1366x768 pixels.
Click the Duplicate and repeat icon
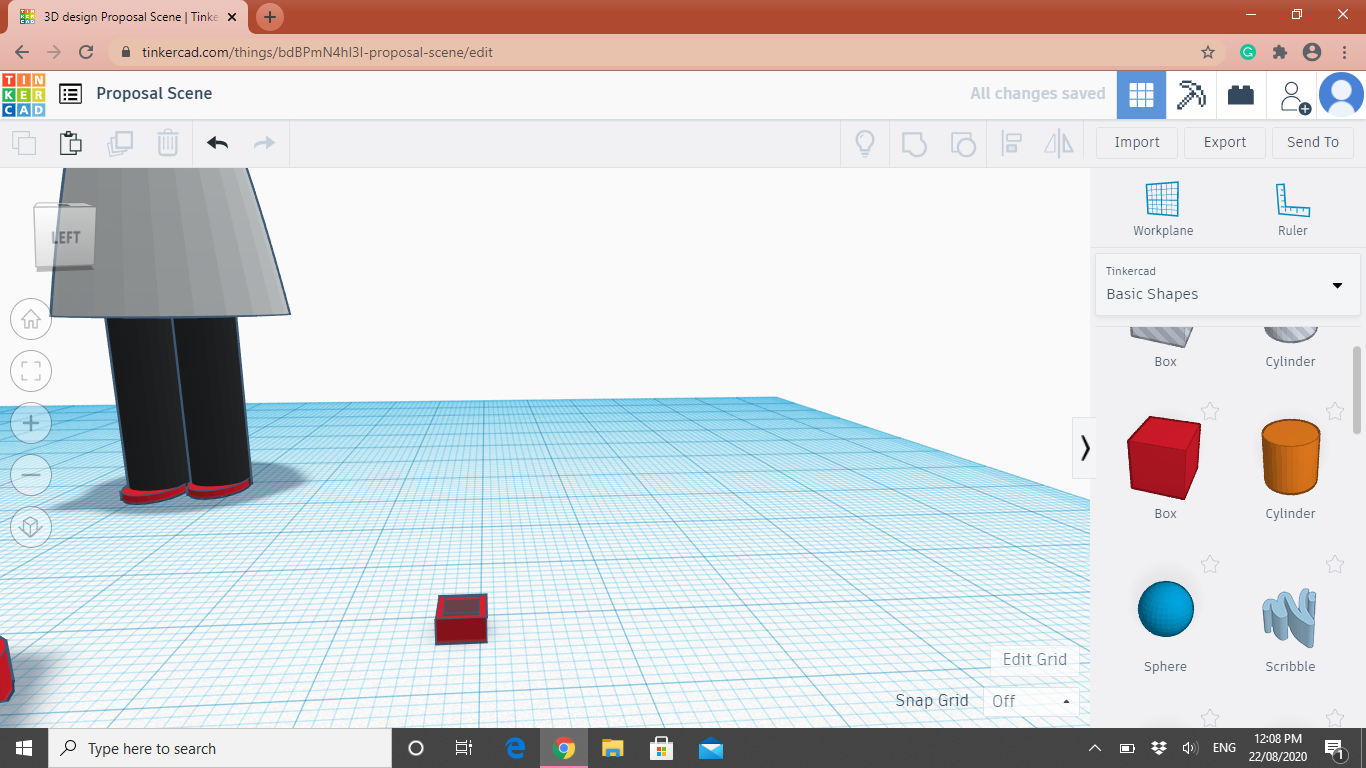[x=120, y=143]
